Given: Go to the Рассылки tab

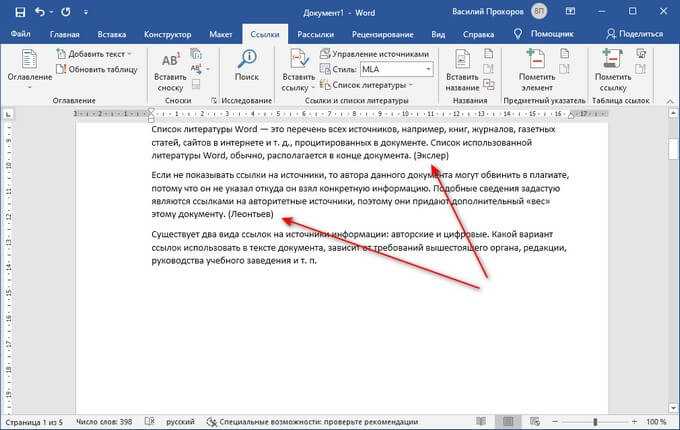Looking at the screenshot, I should [x=315, y=34].
